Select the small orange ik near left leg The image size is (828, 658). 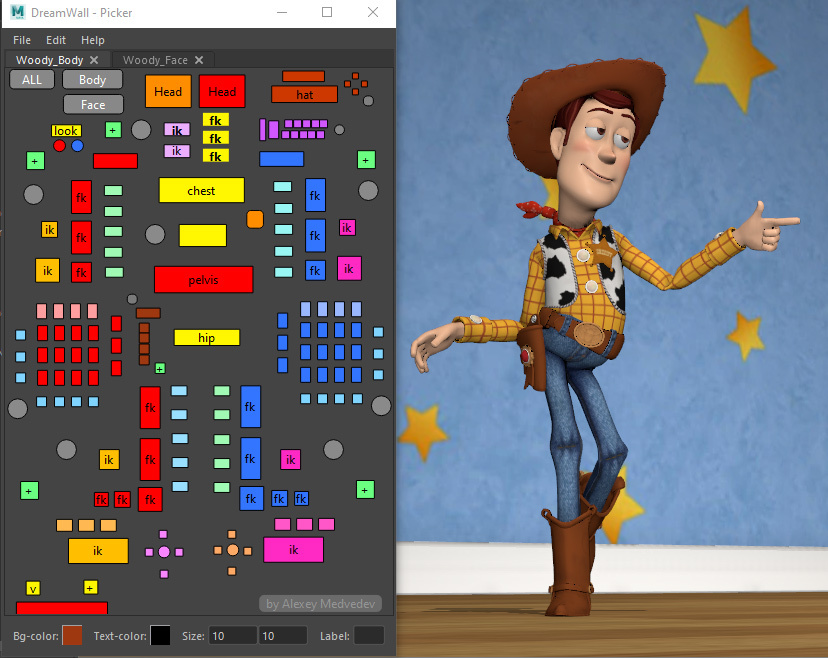109,459
